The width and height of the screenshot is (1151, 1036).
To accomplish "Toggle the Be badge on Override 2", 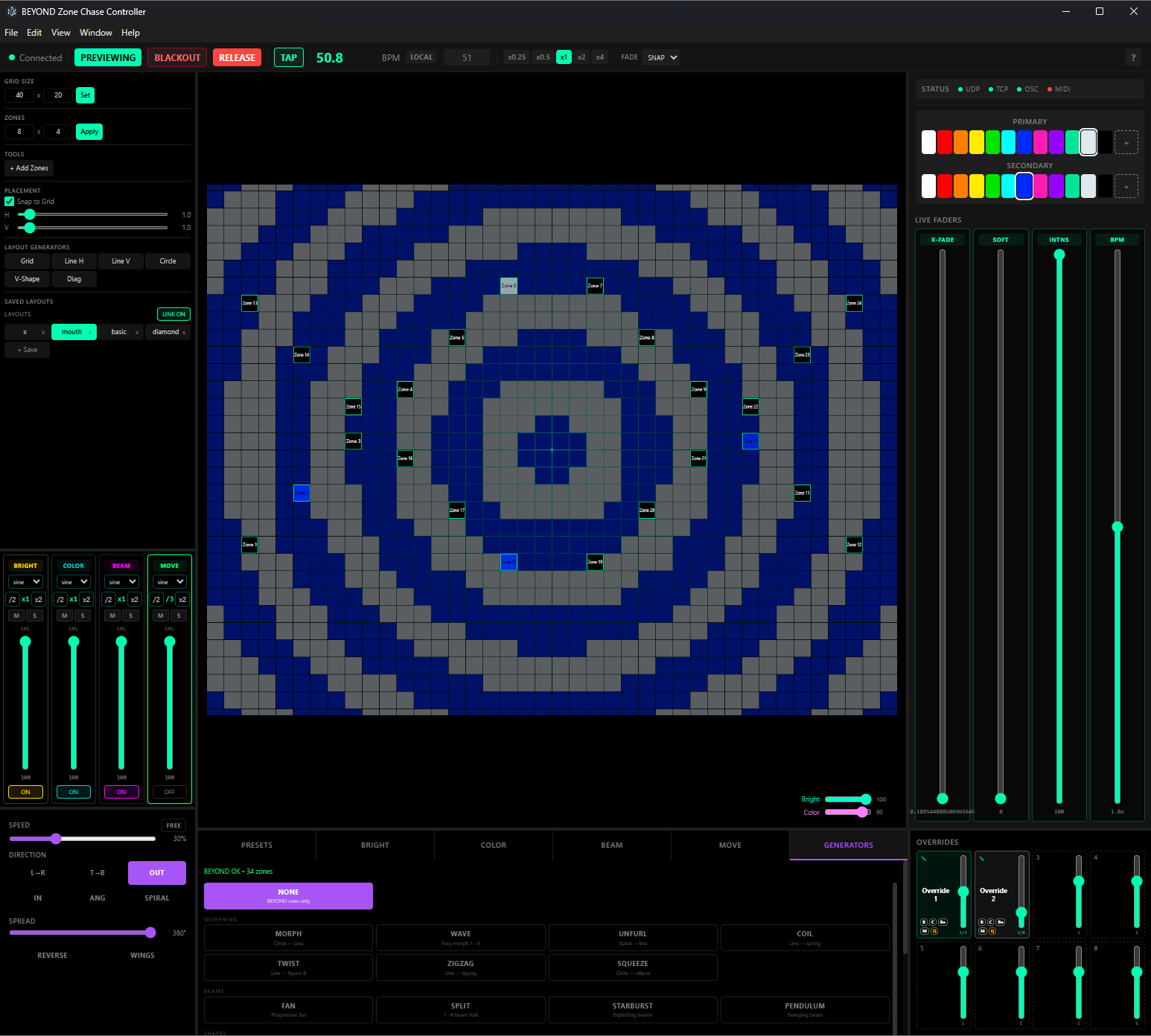I will tap(1001, 922).
